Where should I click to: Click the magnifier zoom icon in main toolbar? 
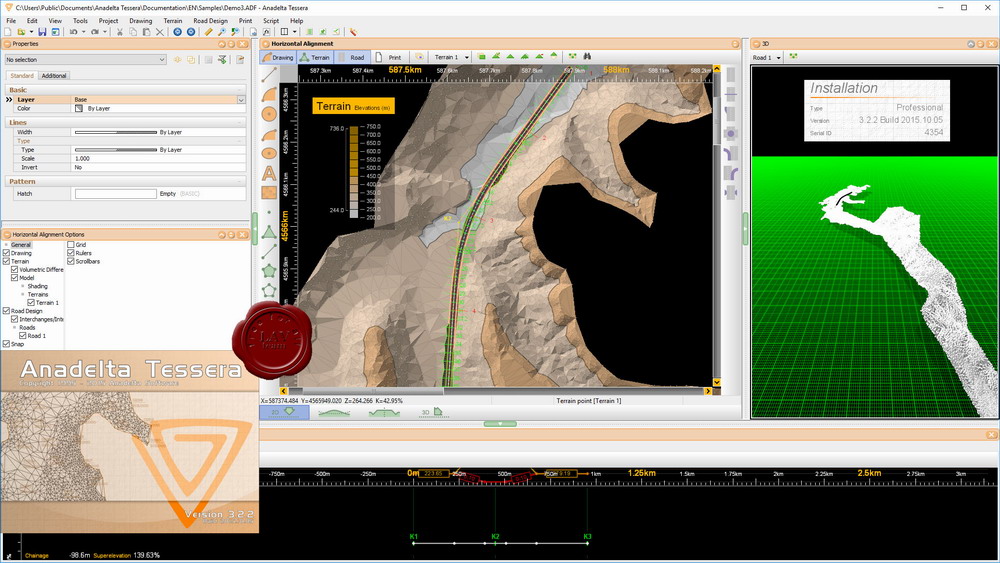pyautogui.click(x=221, y=31)
